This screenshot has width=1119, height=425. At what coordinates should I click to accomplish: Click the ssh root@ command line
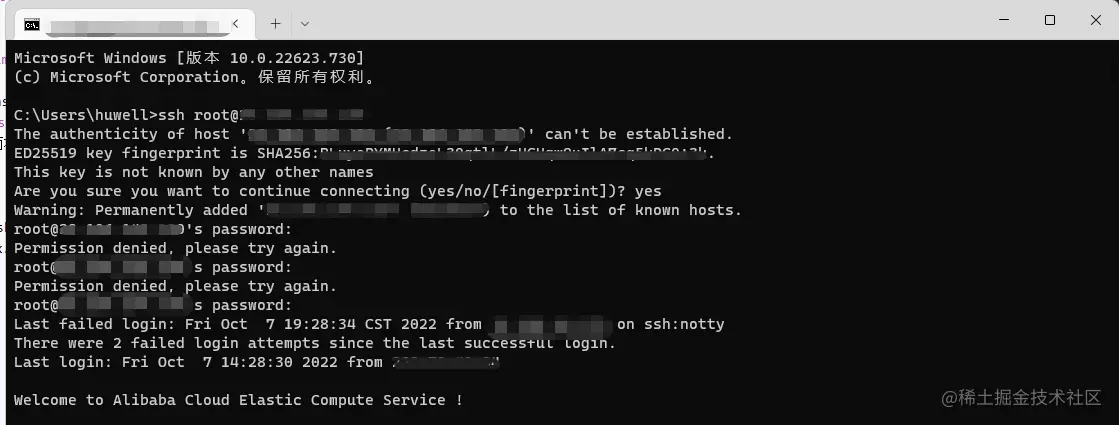(130, 115)
